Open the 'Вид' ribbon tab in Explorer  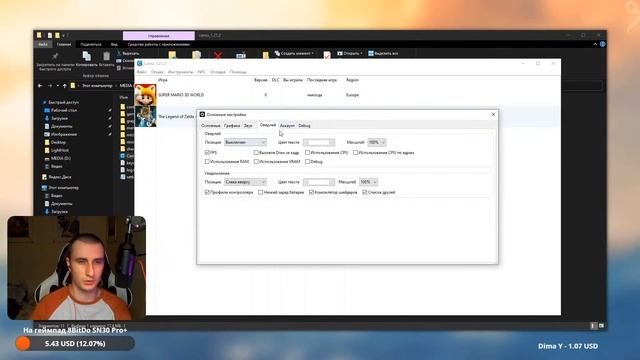114,44
